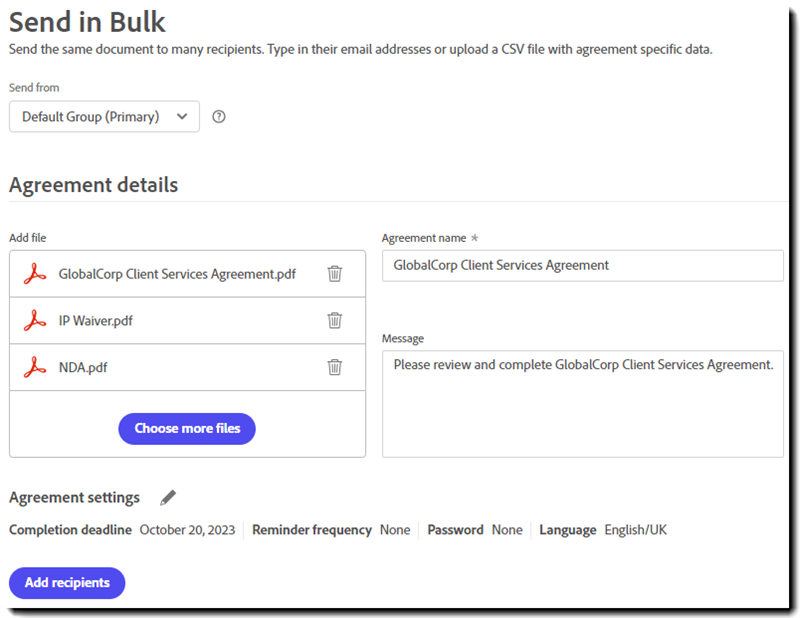Screen dimensions: 800x618
Task: Edit Agreement settings with the pencil icon
Action: click(168, 497)
